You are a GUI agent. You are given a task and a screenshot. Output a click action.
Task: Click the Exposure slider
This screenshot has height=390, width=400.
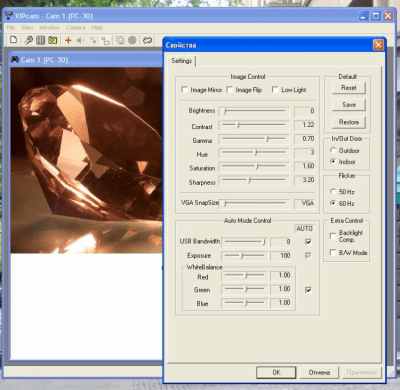[244, 256]
